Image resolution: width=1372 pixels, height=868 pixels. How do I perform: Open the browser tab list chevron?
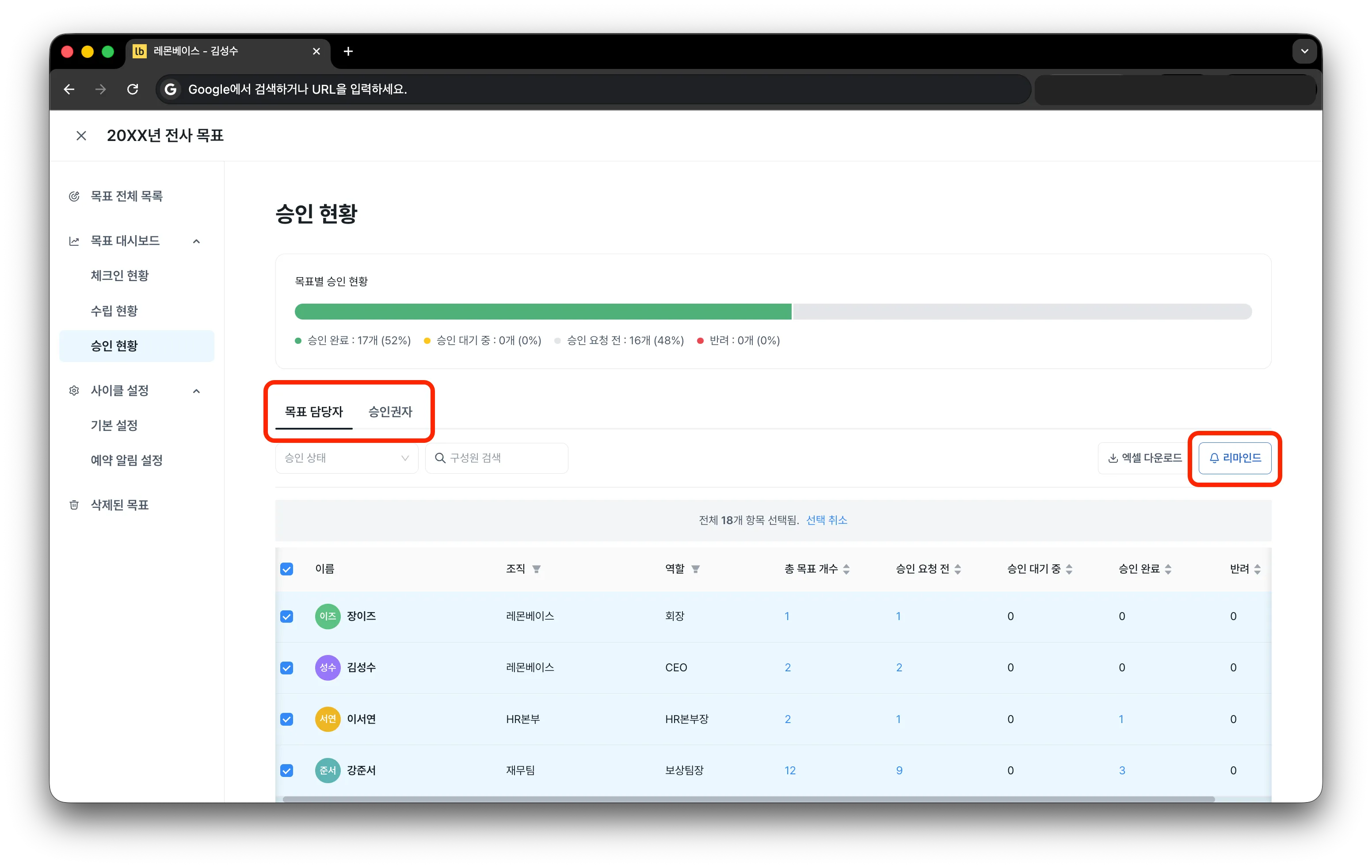pyautogui.click(x=1304, y=51)
